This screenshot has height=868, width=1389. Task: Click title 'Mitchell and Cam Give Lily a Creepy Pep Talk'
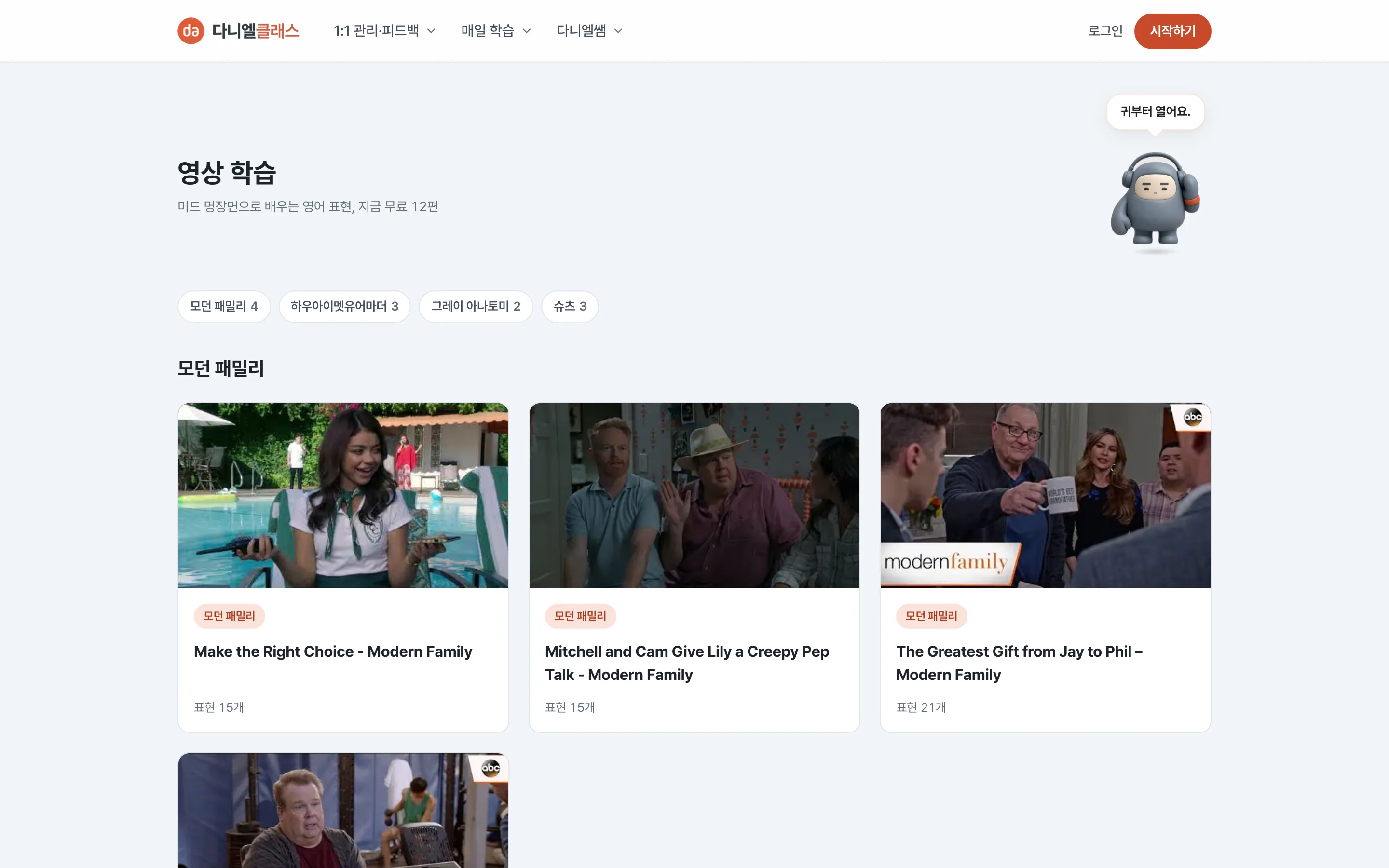pos(687,663)
